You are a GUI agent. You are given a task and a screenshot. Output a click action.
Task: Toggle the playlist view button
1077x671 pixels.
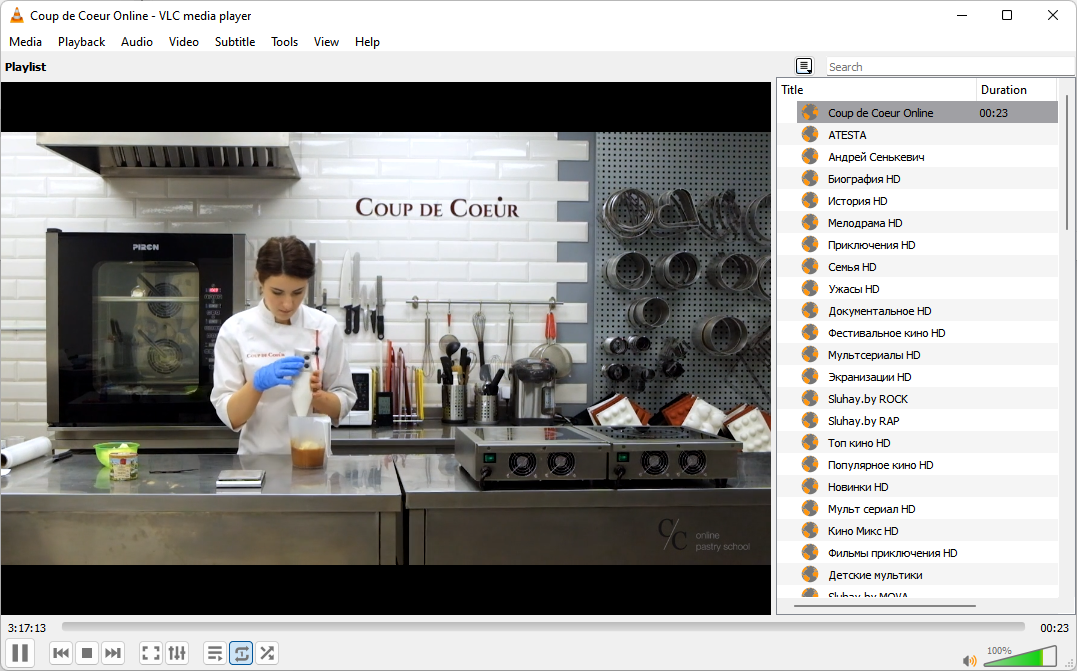pyautogui.click(x=215, y=652)
